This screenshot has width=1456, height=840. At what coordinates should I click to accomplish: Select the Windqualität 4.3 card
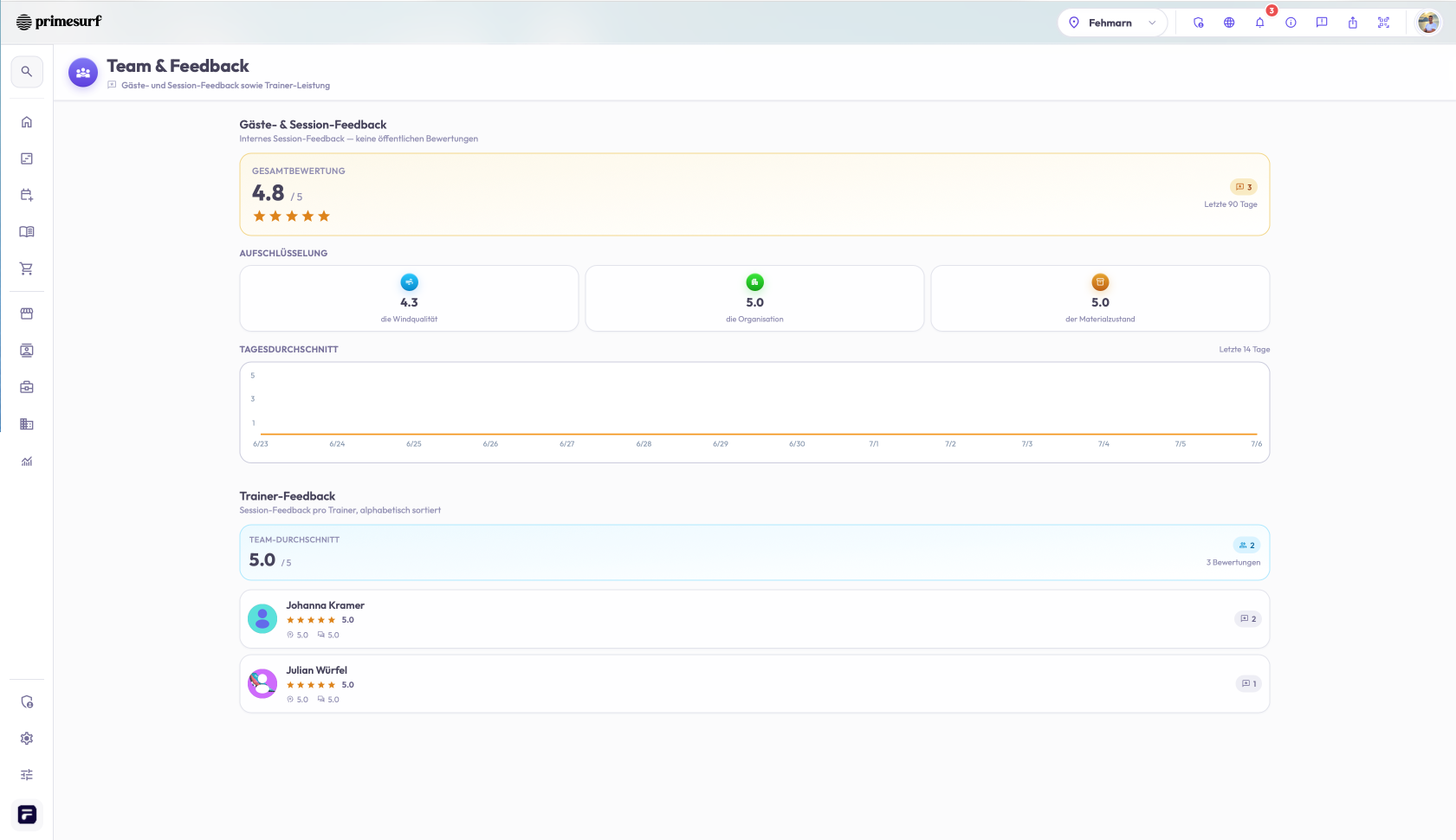[x=409, y=298]
